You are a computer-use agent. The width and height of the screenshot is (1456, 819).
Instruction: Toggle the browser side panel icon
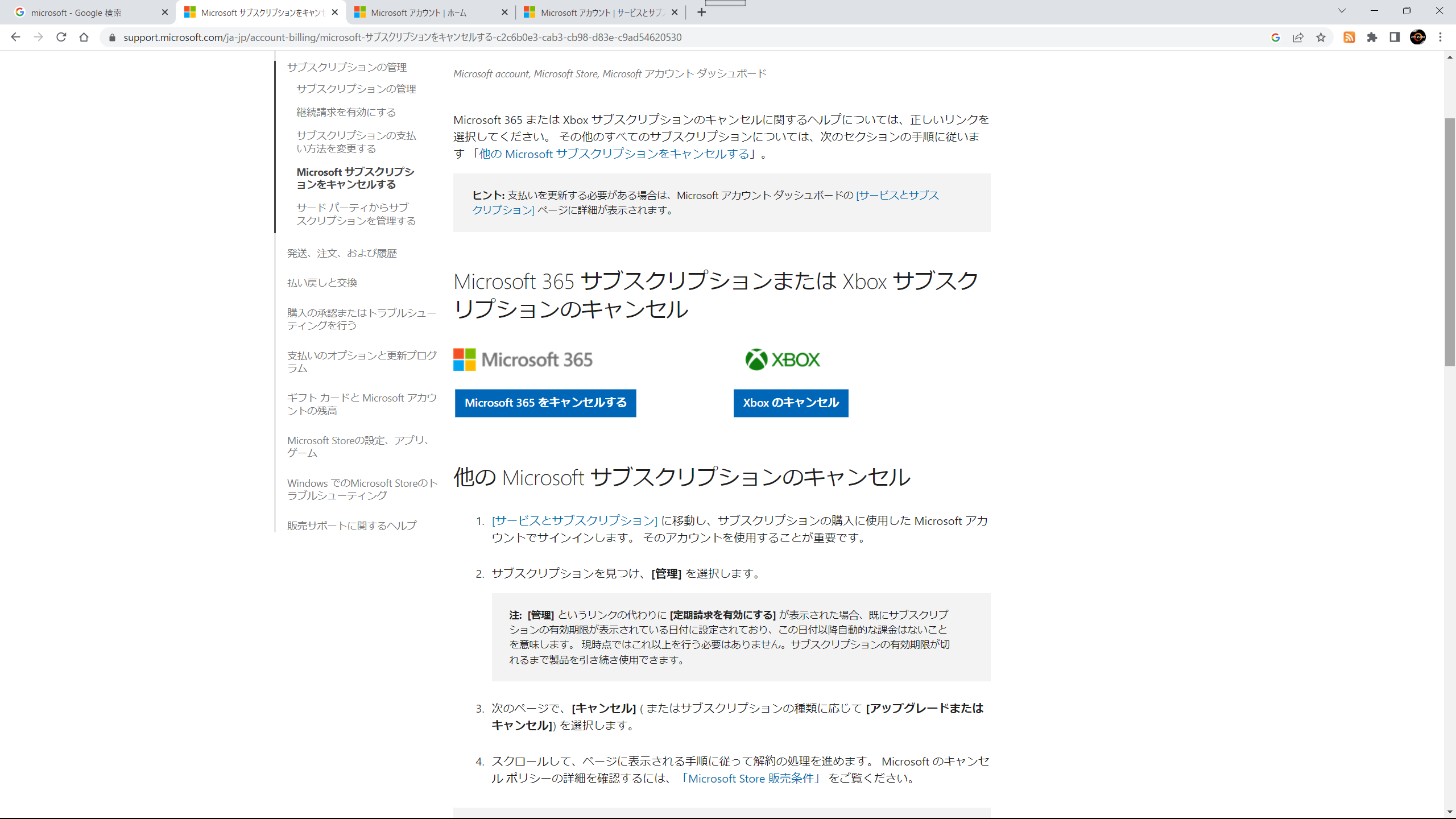tap(1395, 38)
